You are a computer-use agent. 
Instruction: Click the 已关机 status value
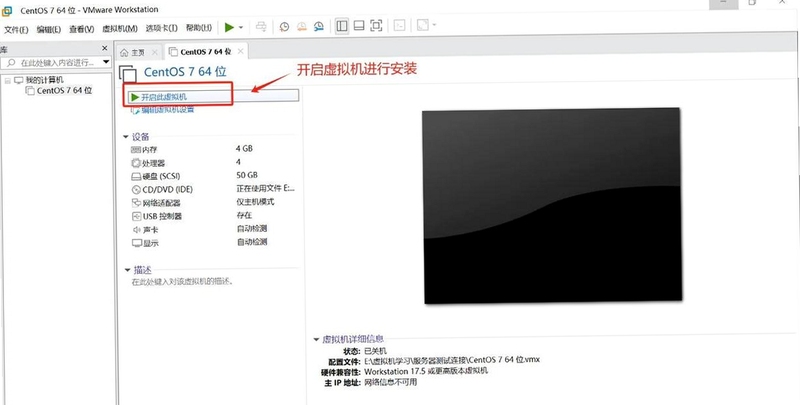tap(375, 351)
